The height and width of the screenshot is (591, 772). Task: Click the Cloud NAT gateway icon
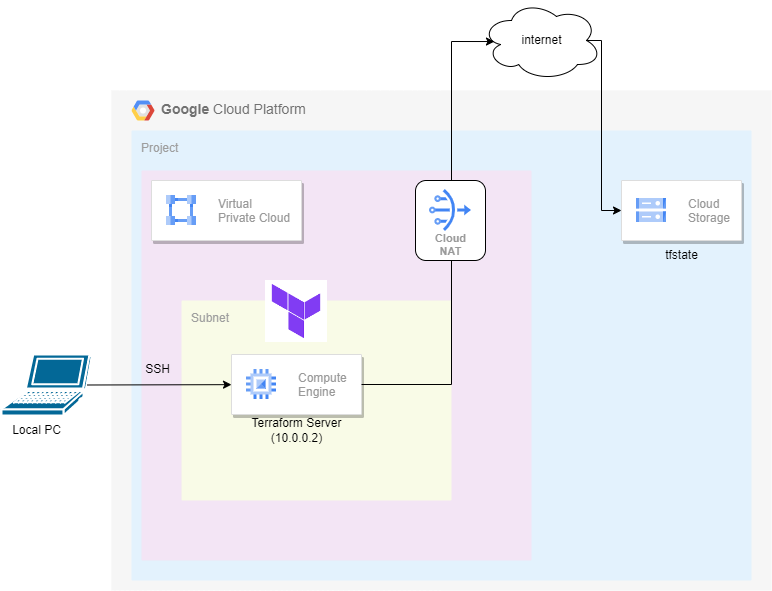coord(450,210)
